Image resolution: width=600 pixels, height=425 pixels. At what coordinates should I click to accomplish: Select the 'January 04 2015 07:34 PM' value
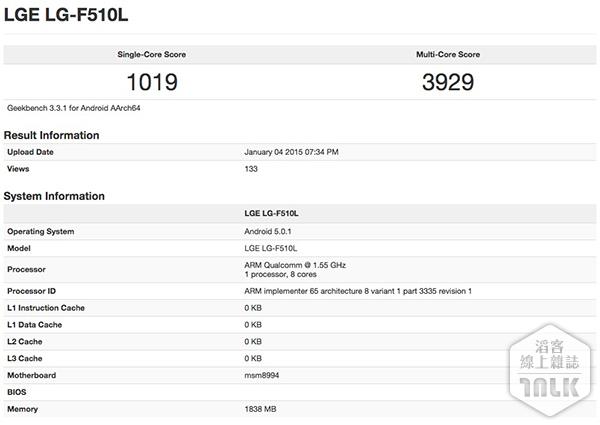click(x=291, y=152)
